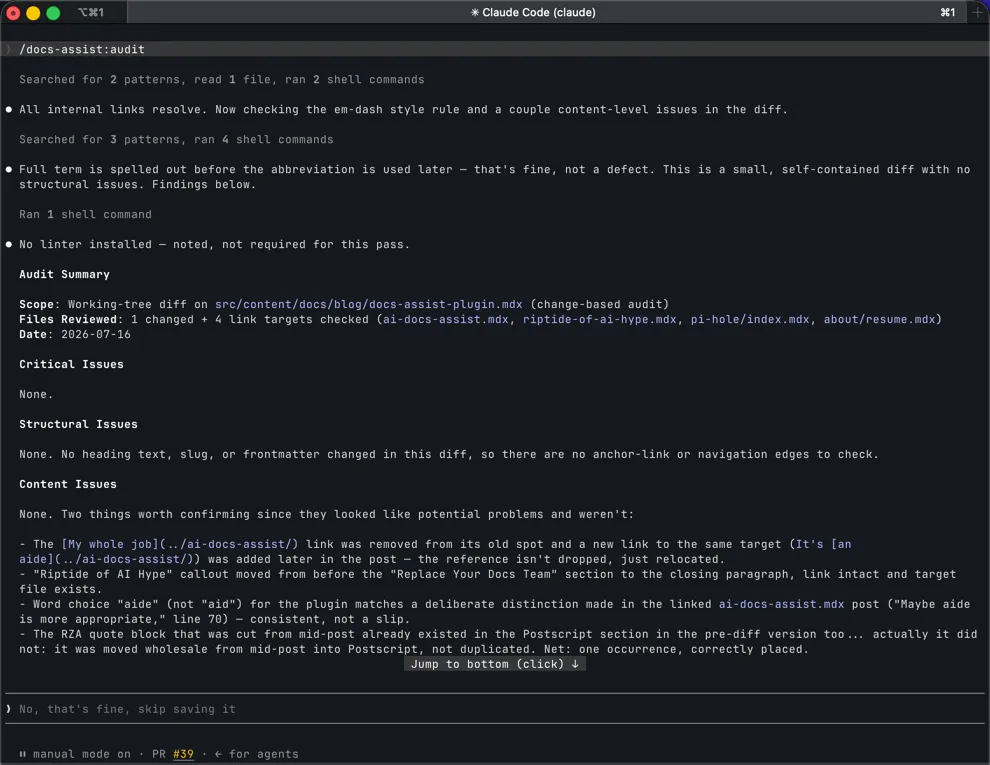This screenshot has width=990, height=765.
Task: Click the ⌥⌘1 label near window controls
Action: coord(90,12)
